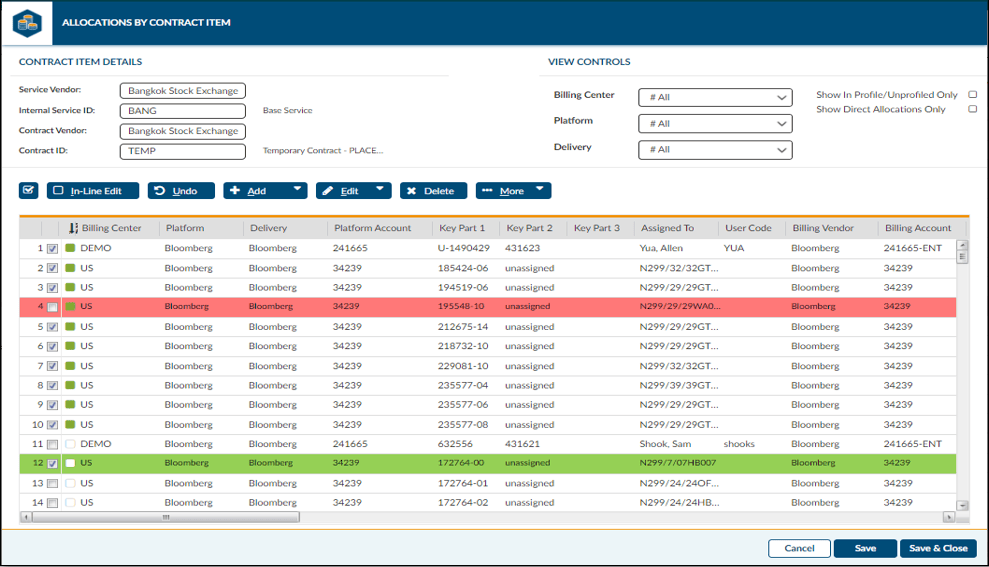Click green status square in row 7

point(70,366)
